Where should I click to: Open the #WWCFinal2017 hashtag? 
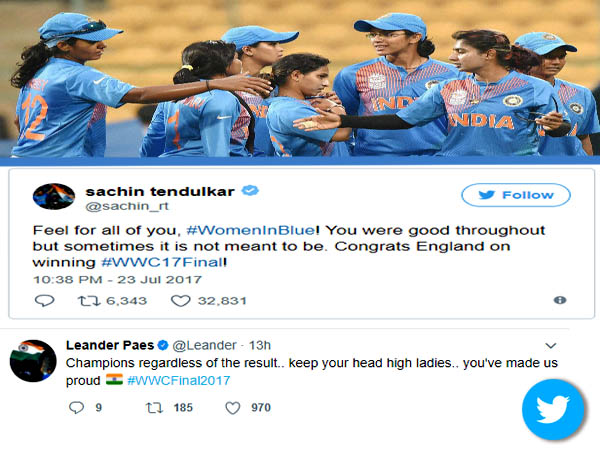(180, 381)
